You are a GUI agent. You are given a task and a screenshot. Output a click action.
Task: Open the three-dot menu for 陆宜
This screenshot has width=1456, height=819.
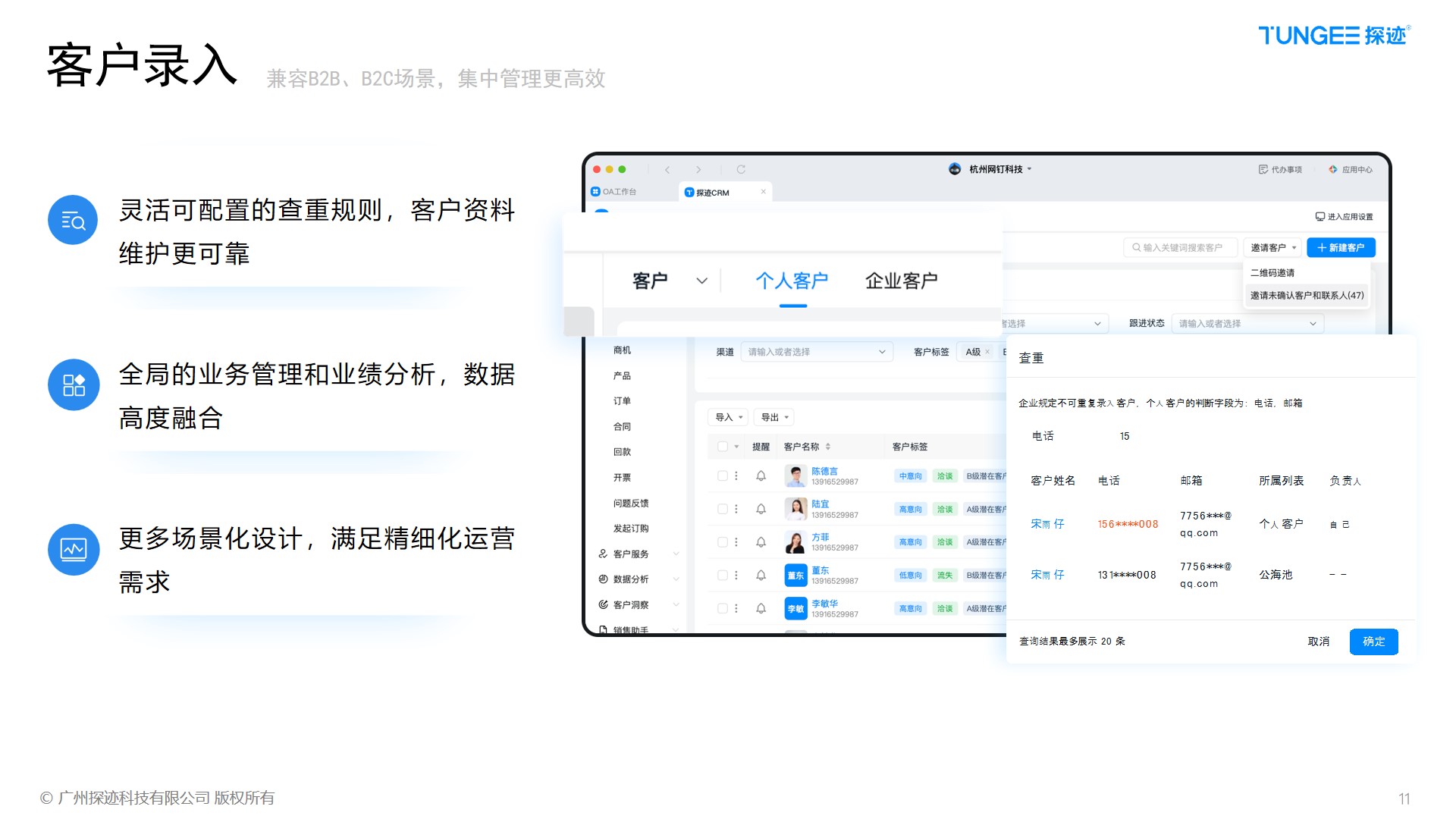[736, 509]
